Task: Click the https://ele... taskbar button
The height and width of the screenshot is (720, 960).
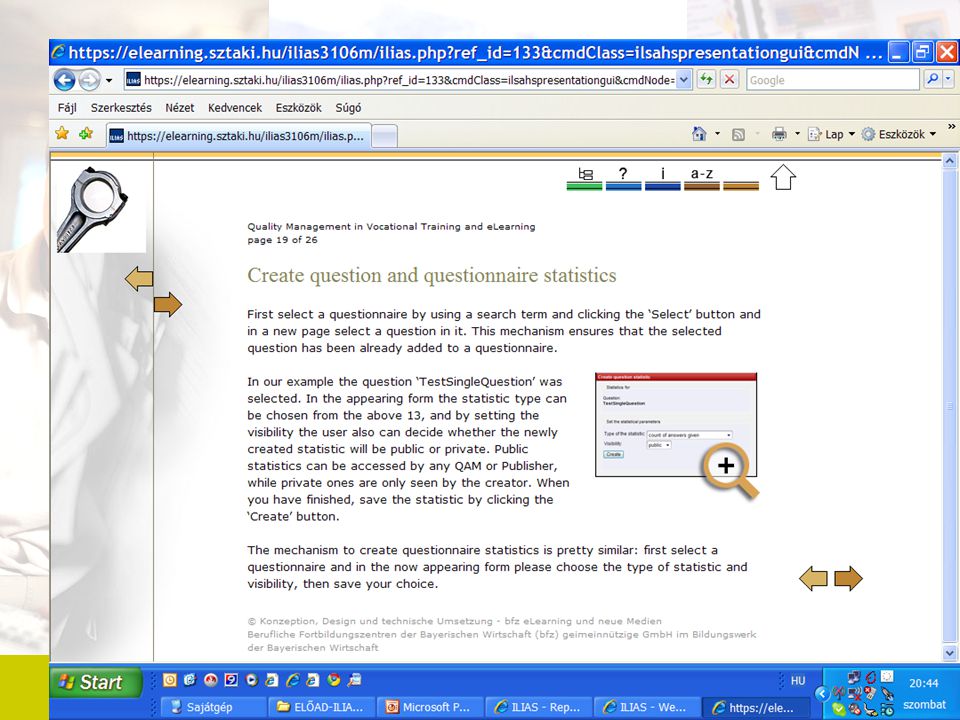Action: click(755, 707)
